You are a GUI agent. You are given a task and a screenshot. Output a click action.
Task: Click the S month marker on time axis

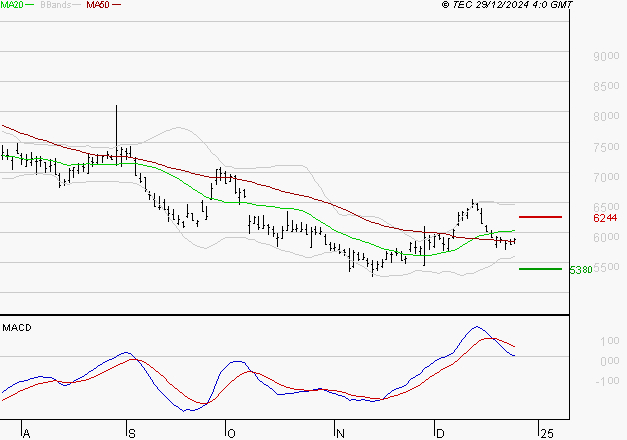(x=132, y=434)
